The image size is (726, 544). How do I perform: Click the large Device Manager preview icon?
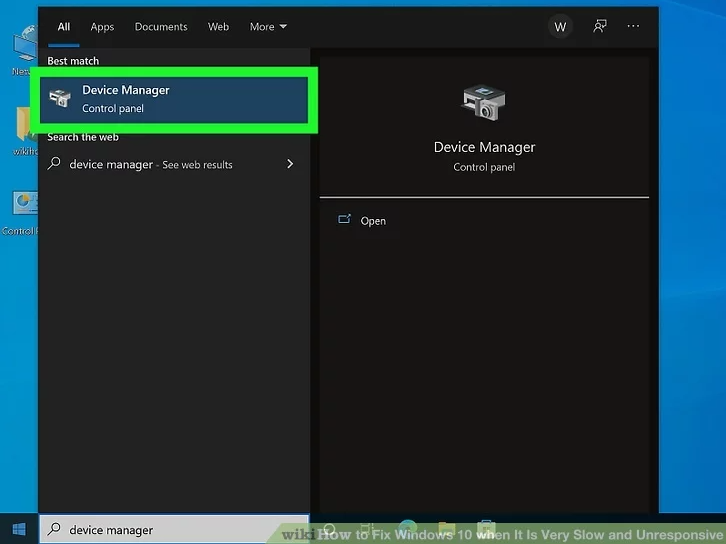[484, 104]
